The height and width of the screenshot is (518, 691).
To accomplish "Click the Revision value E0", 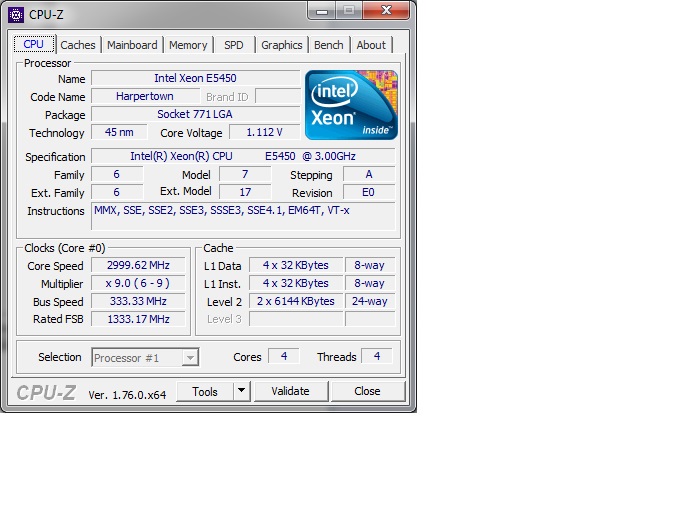I will [369, 193].
